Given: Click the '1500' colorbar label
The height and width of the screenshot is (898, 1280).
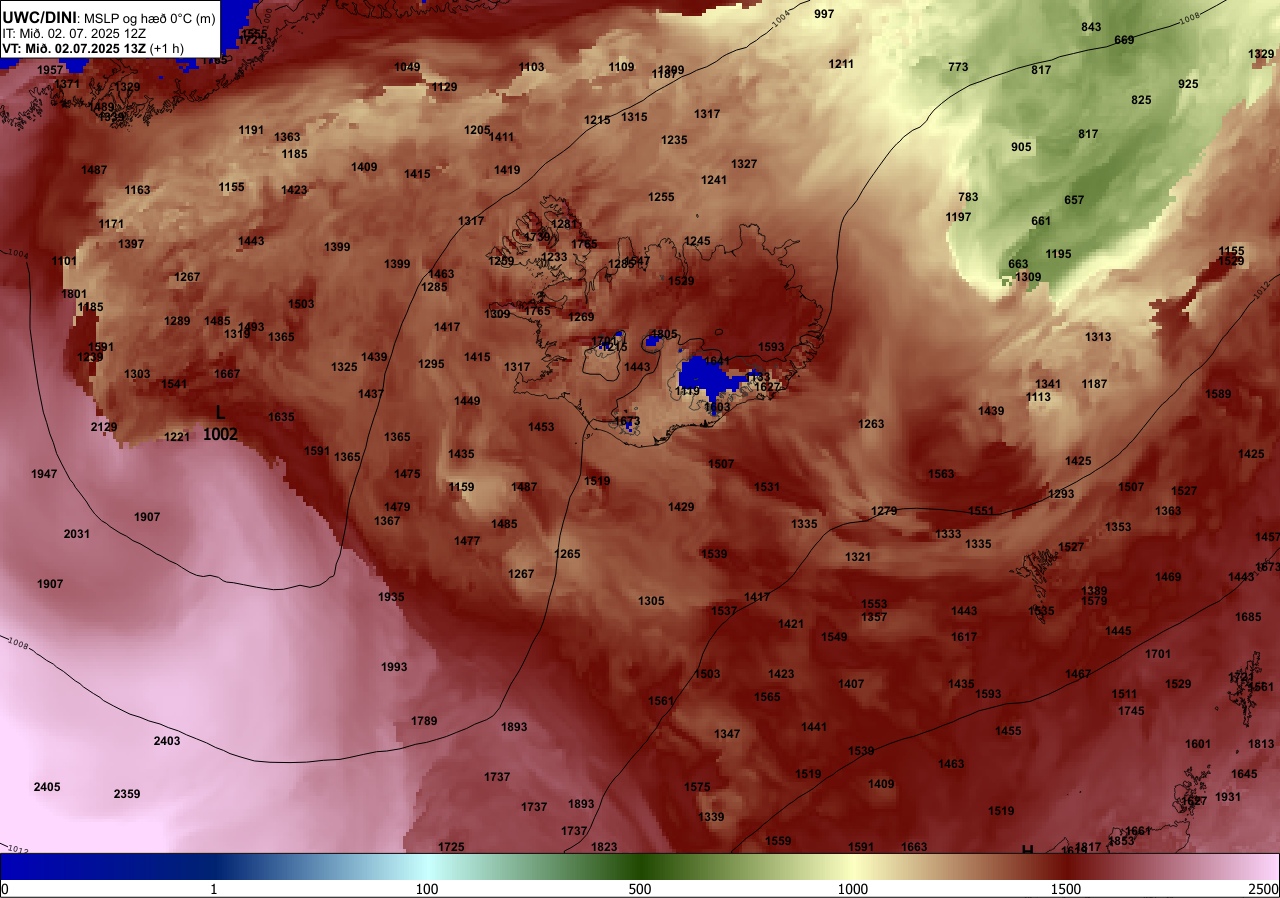Looking at the screenshot, I should 1066,889.
